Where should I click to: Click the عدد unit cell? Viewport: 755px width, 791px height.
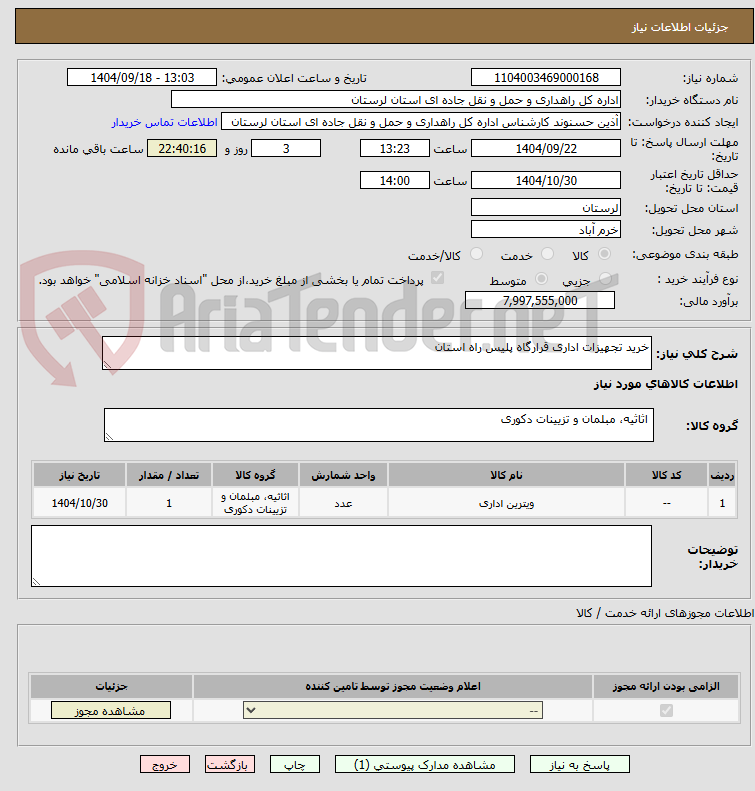[x=343, y=503]
